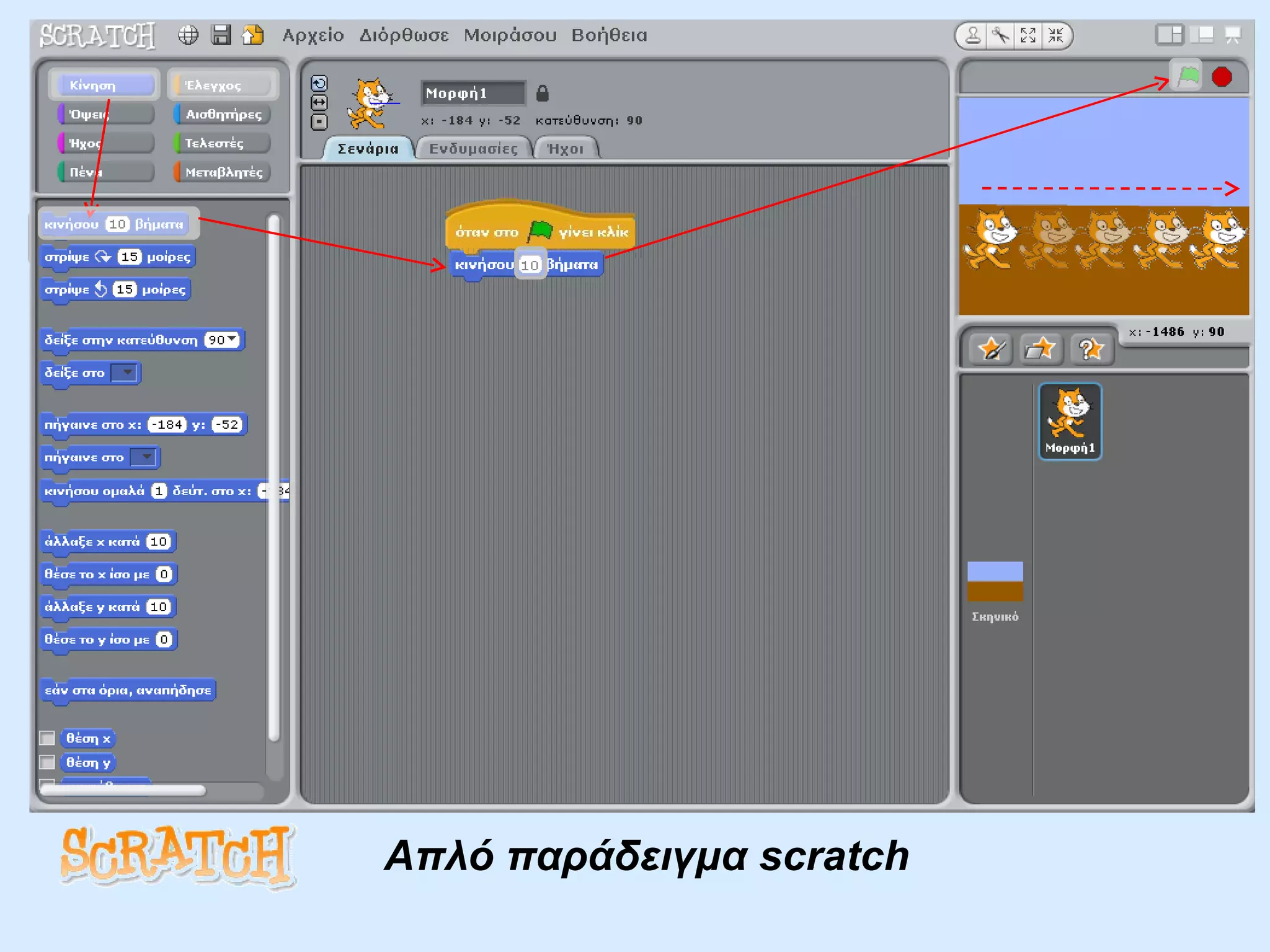Open the Διόρθωσε menu
The width and height of the screenshot is (1270, 952).
click(x=404, y=35)
